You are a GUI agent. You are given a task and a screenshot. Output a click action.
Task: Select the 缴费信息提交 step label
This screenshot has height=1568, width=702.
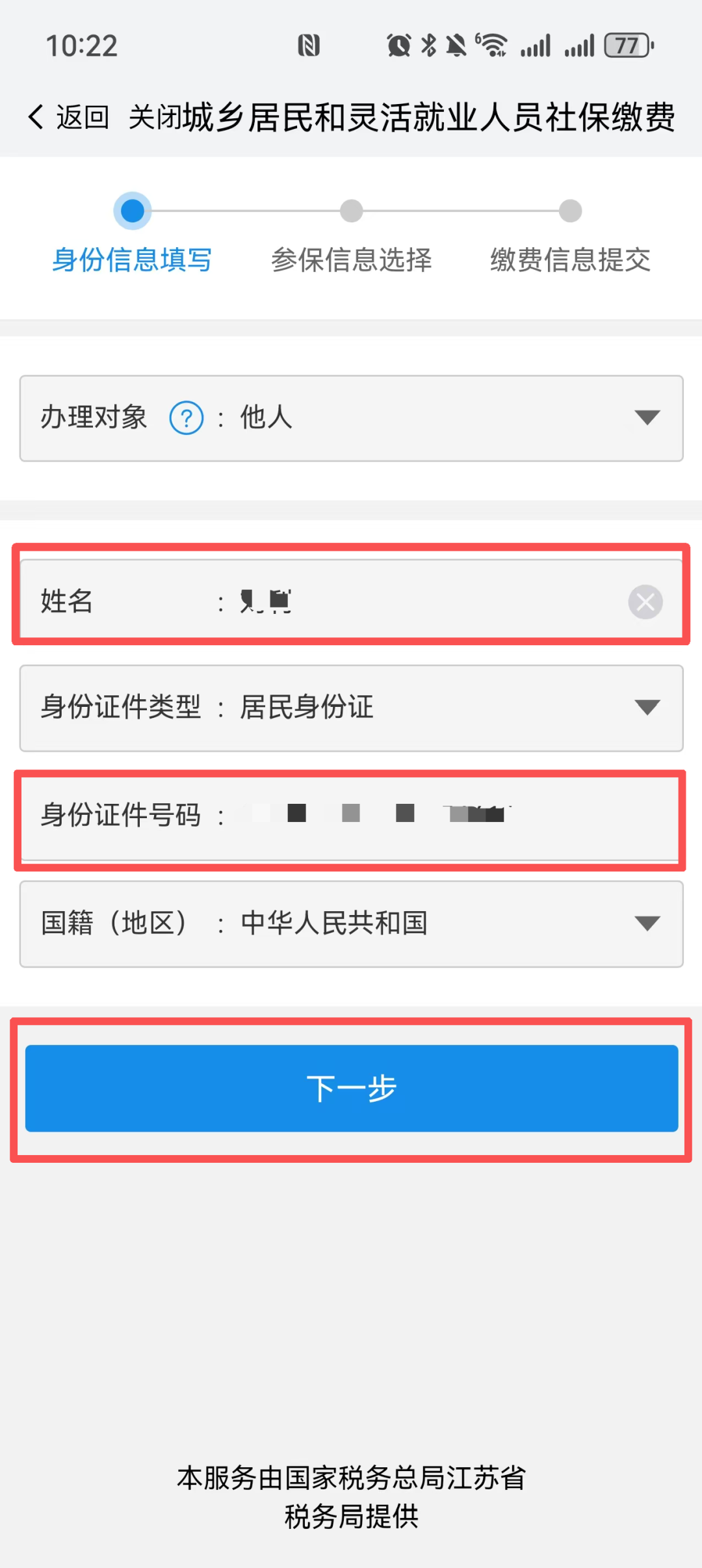[x=571, y=260]
